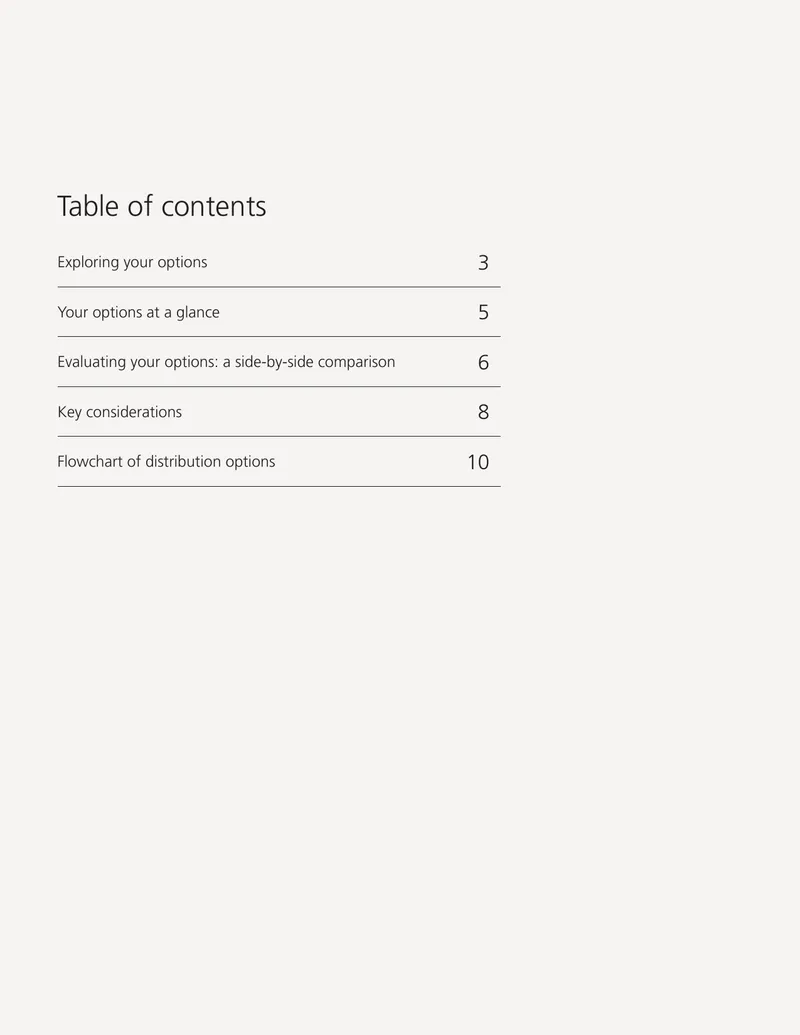800x1035 pixels.
Task: Click the word "Table" in the heading
Action: (x=88, y=206)
